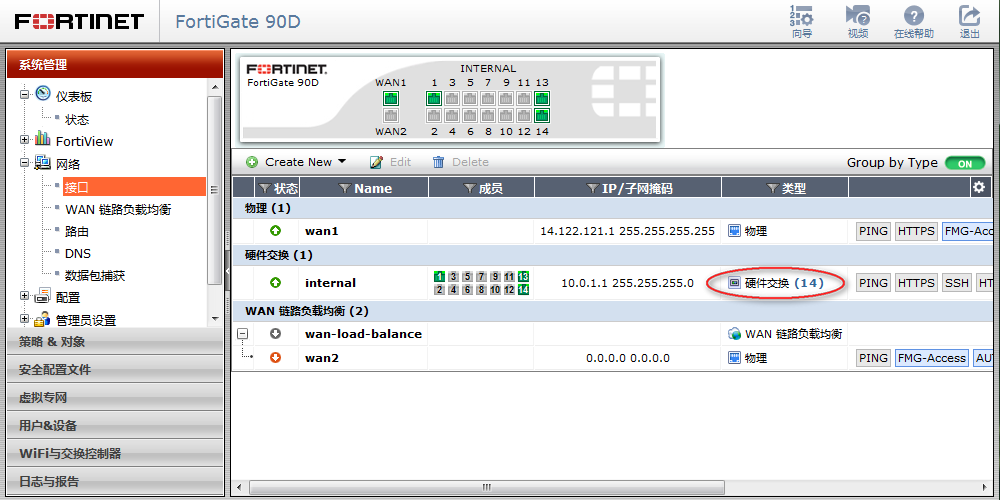Viewport: 1000px width, 500px height.
Task: Select 状态 under dashboard
Action: point(77,119)
